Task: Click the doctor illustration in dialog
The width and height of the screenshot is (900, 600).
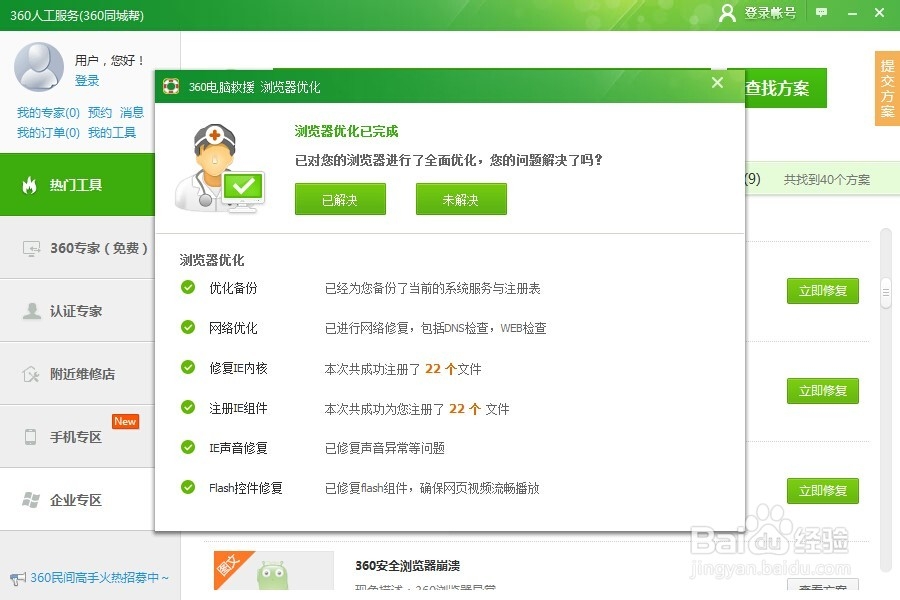Action: pyautogui.click(x=219, y=168)
